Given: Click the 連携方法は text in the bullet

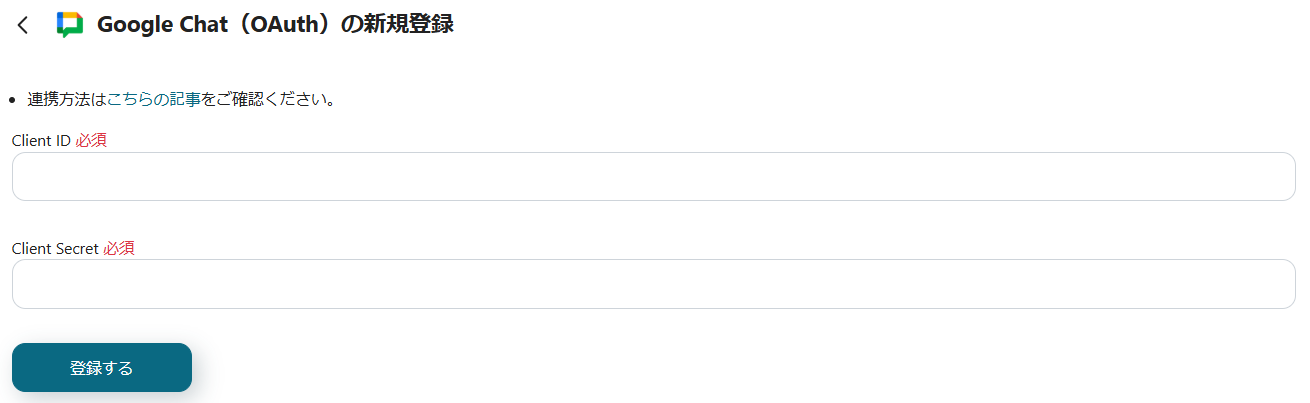Looking at the screenshot, I should tap(67, 99).
